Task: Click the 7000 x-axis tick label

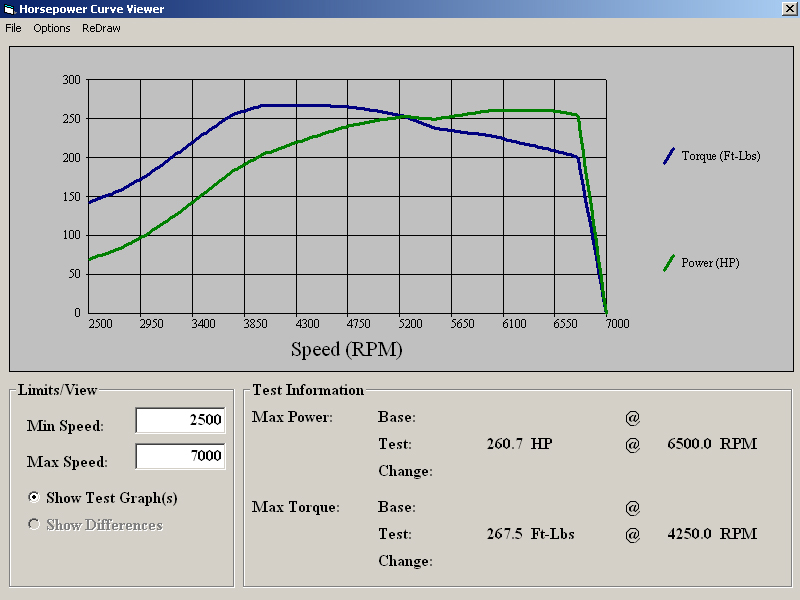Action: 617,323
